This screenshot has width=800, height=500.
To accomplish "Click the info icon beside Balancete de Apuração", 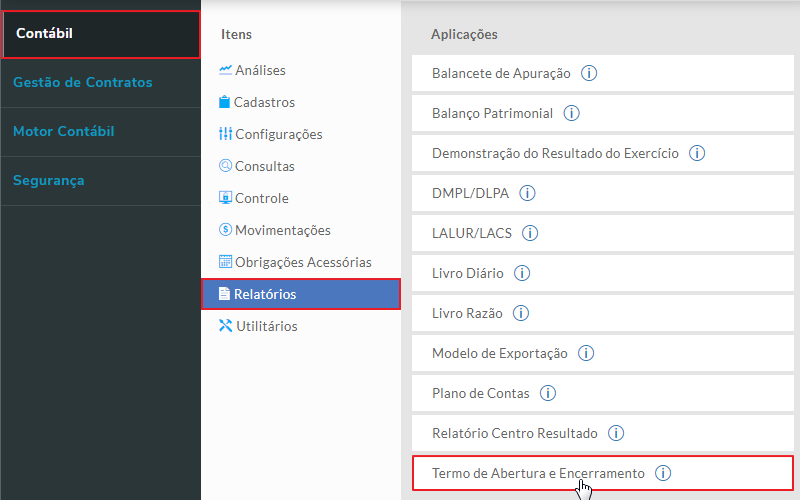I will (x=590, y=73).
